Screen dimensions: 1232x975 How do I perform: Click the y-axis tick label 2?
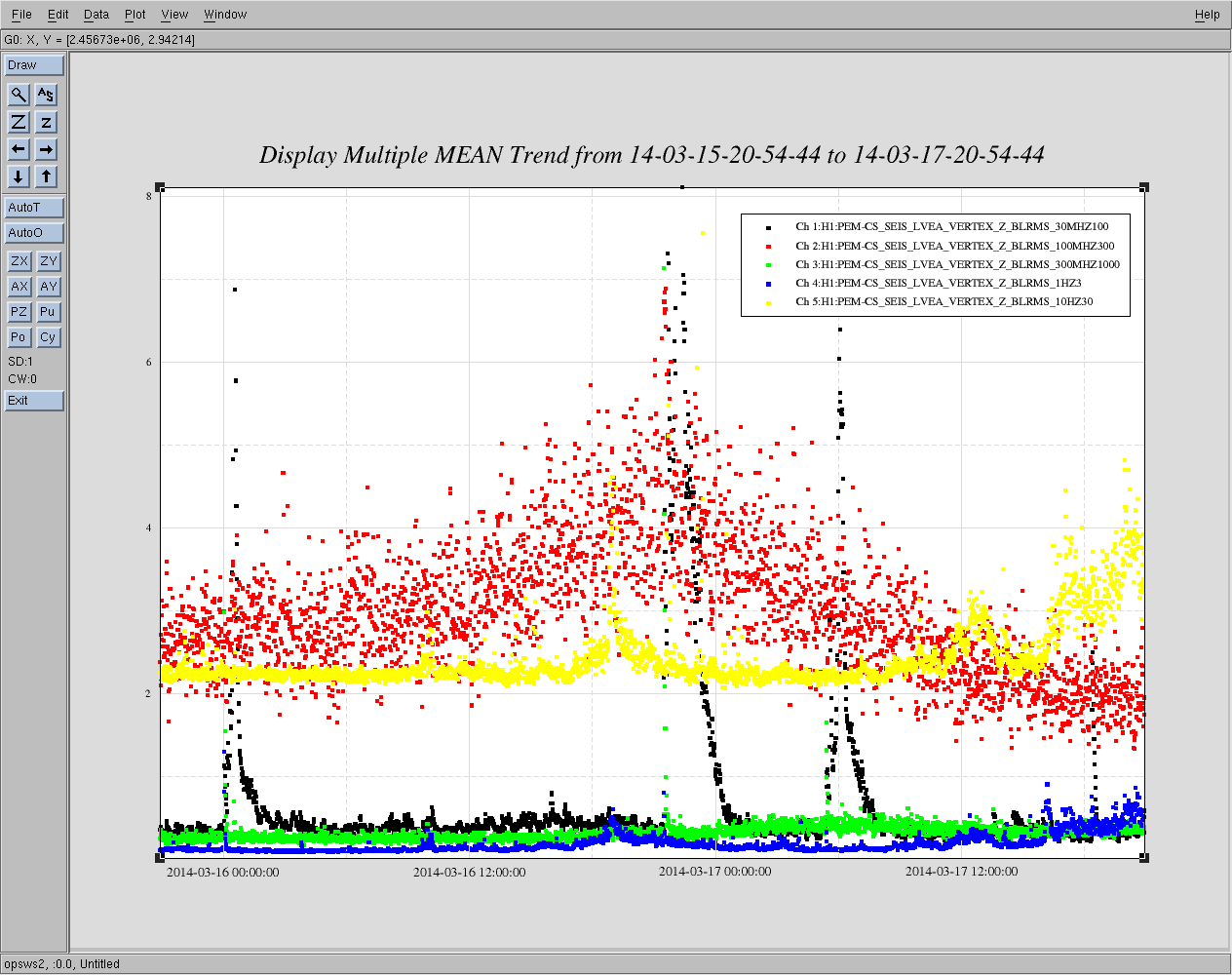pyautogui.click(x=149, y=694)
